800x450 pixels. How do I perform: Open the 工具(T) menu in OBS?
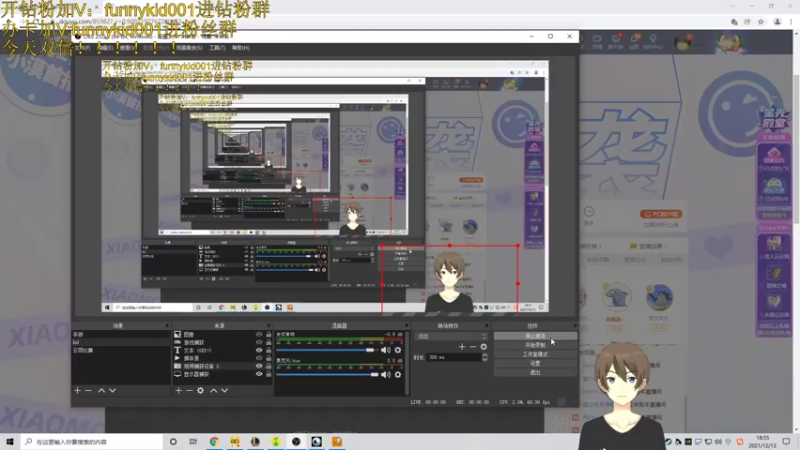point(217,47)
